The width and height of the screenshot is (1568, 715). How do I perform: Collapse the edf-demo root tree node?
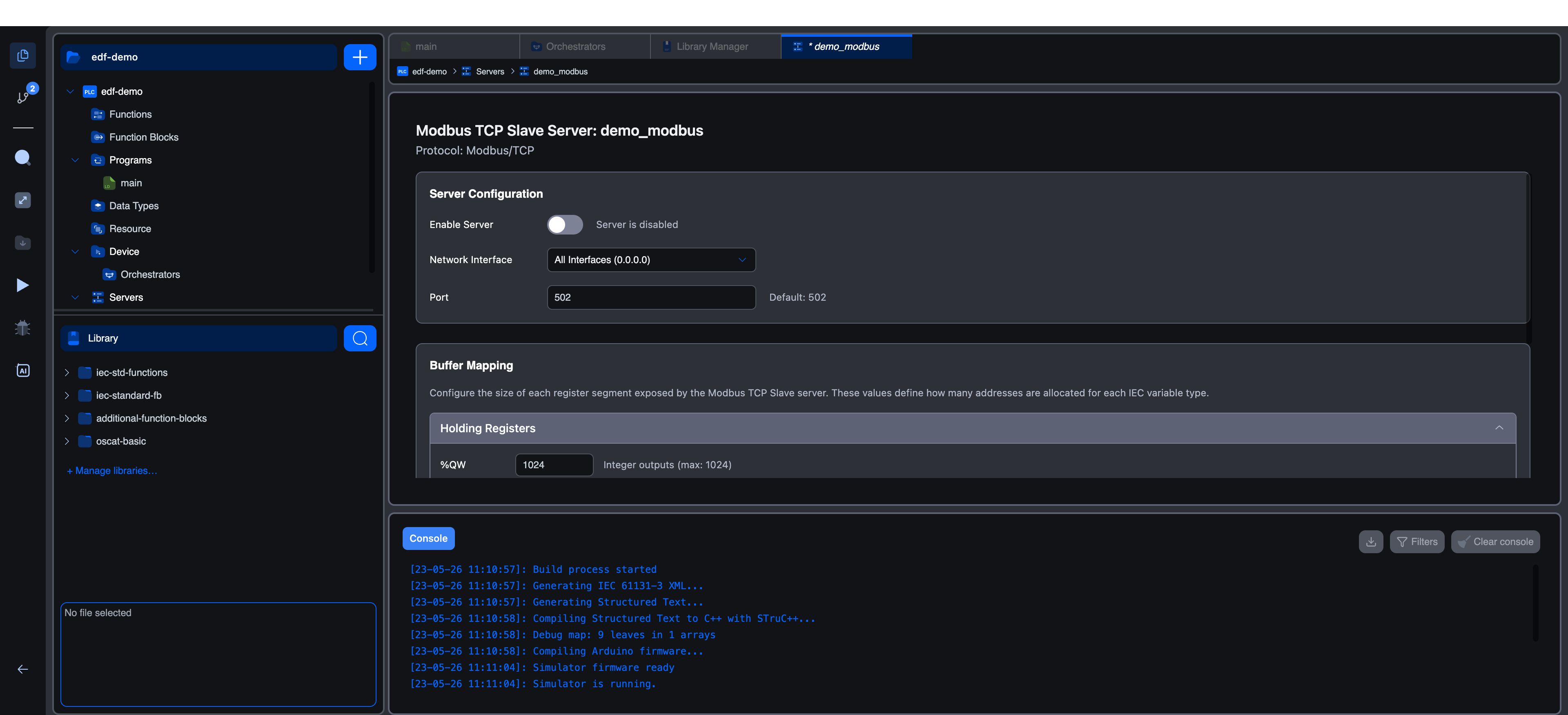click(x=71, y=92)
